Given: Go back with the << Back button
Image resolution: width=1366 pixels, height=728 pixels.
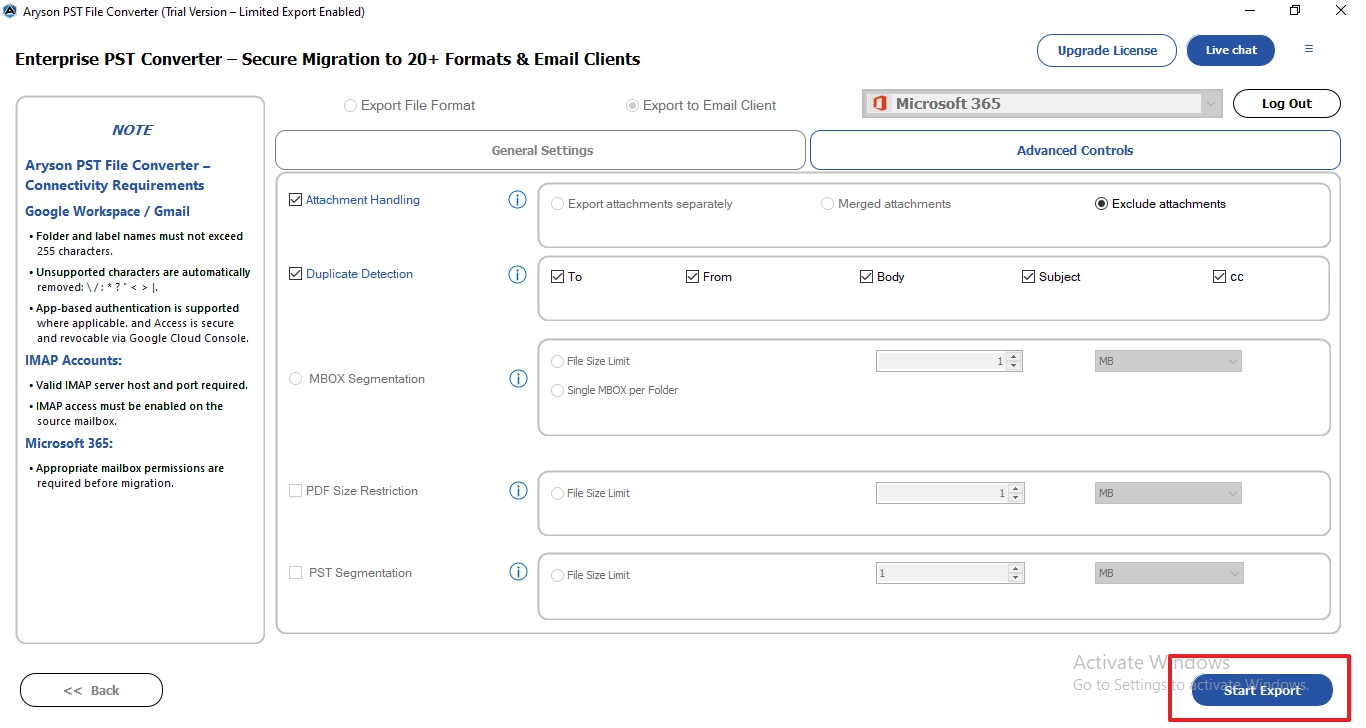Looking at the screenshot, I should [91, 690].
